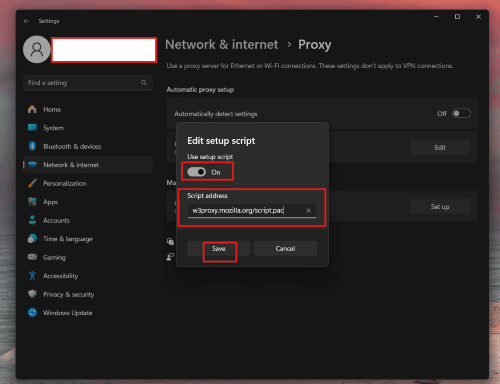500x384 pixels.
Task: Clear the script address with the X icon
Action: (x=308, y=210)
